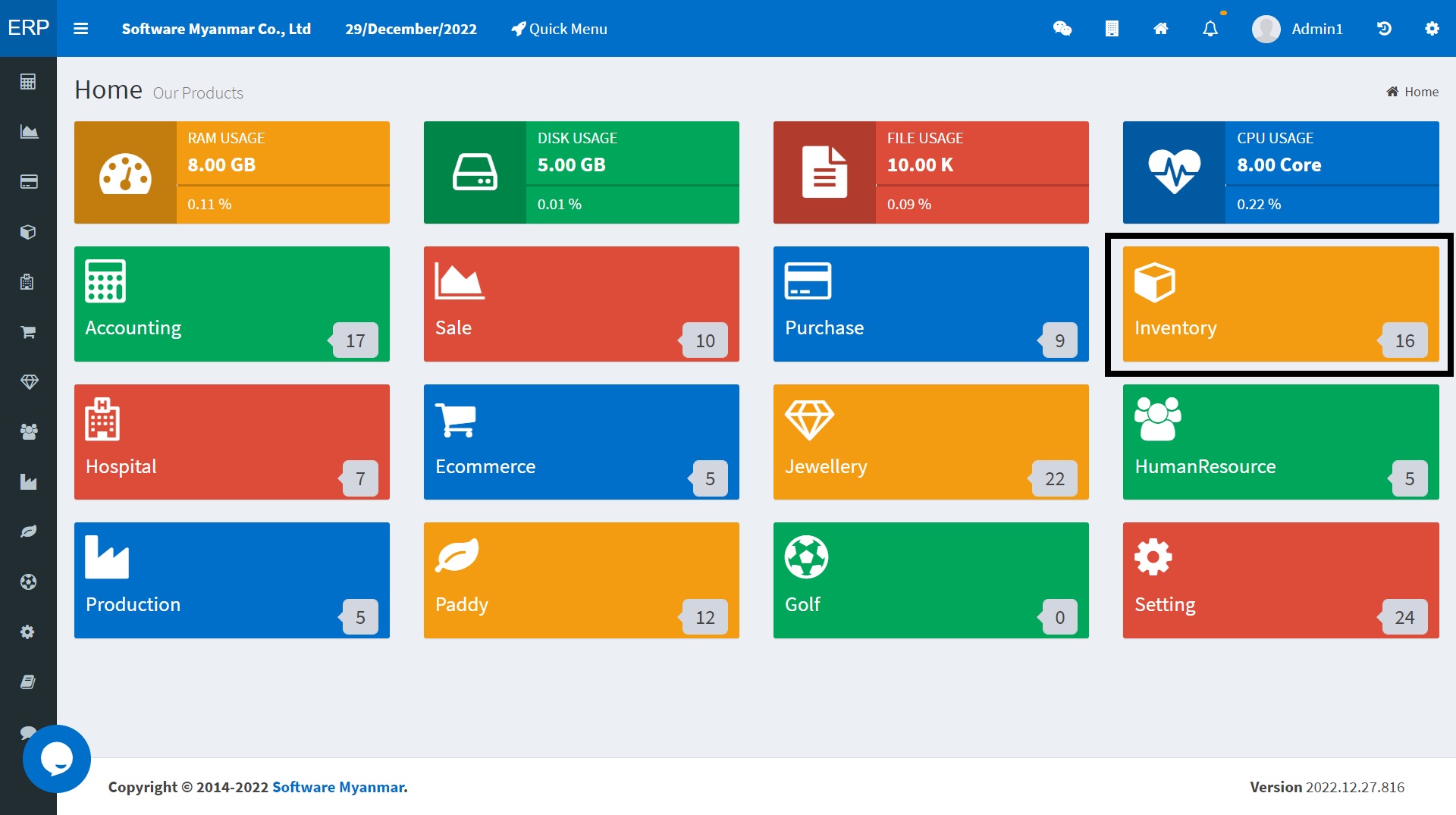The height and width of the screenshot is (815, 1456).
Task: Click the FILE USAGE stats card
Action: [x=931, y=172]
